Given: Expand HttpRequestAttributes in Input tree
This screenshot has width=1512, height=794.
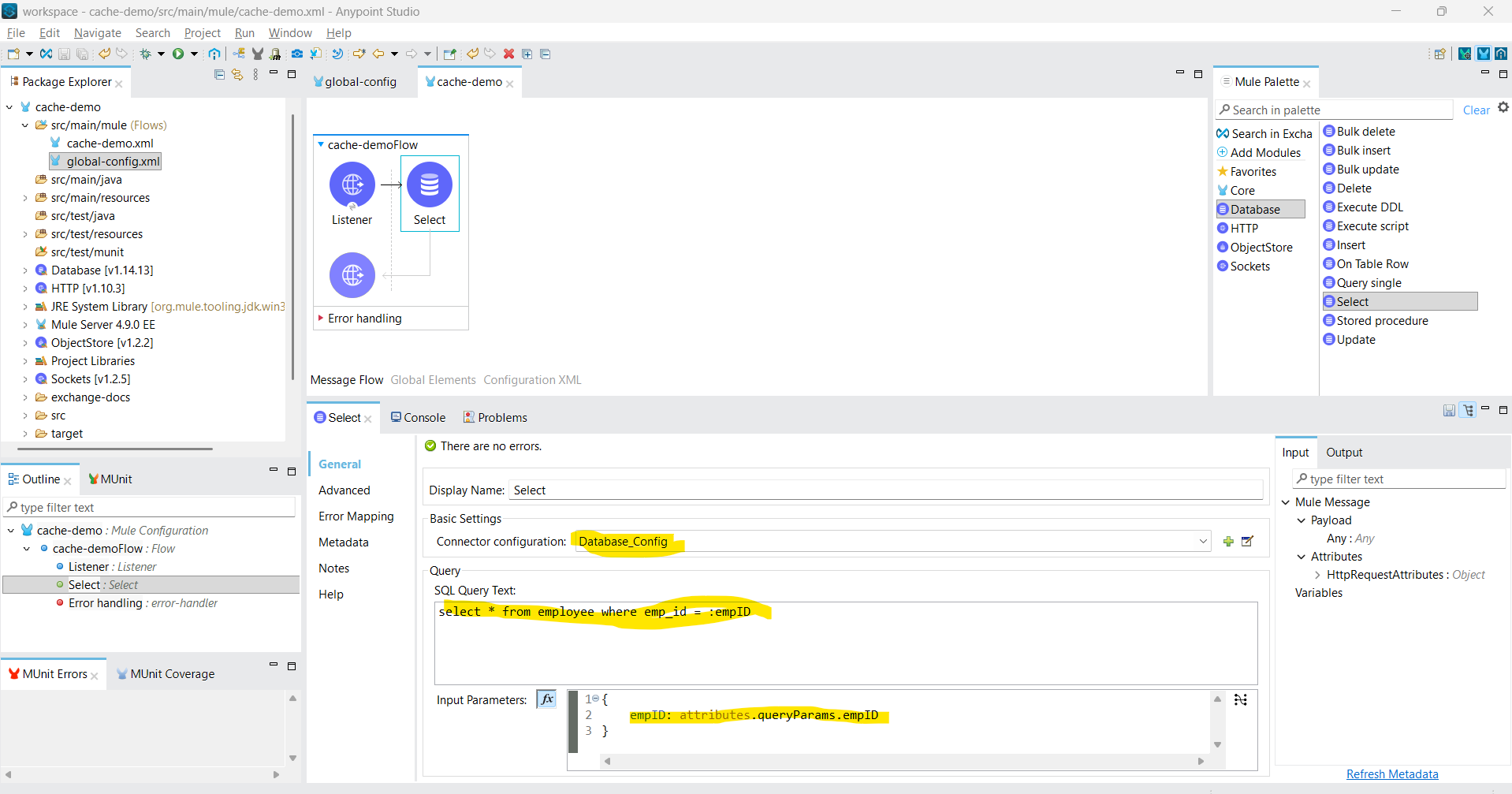Looking at the screenshot, I should [x=1317, y=575].
